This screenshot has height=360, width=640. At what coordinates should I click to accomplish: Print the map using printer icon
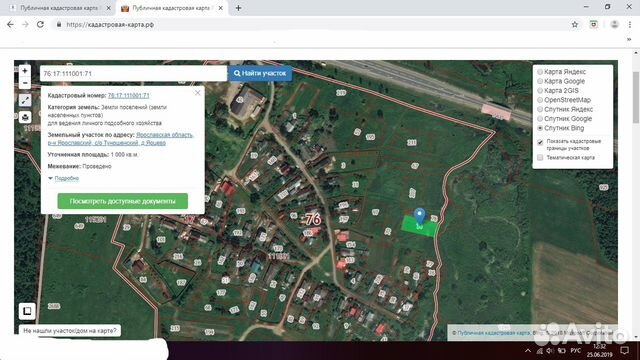(25, 118)
